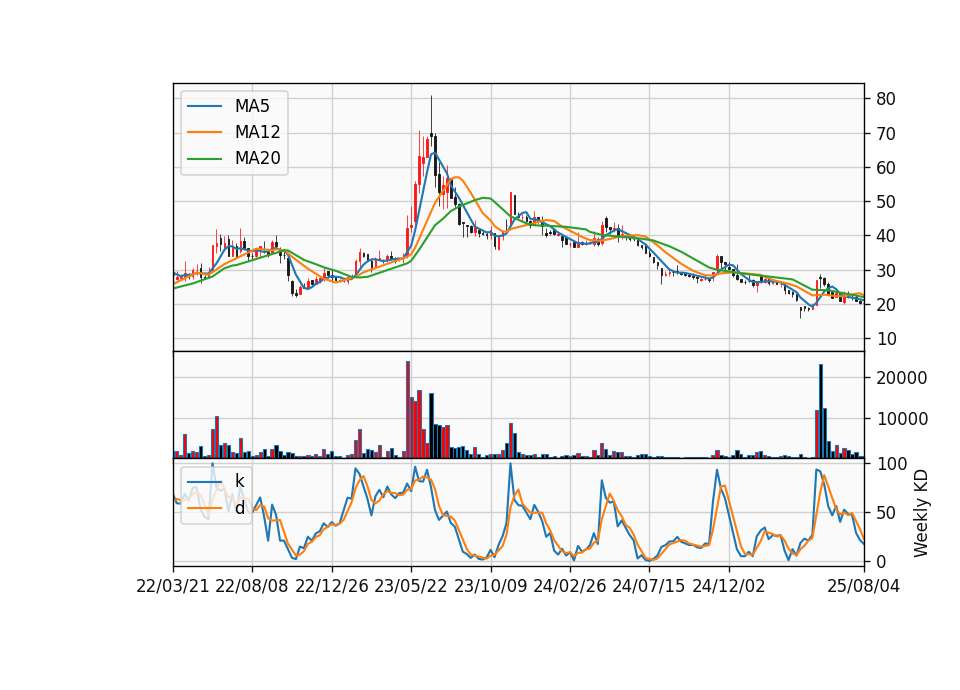Click the MA5 legend label
Image resolution: width=960 pixels, height=690 pixels.
[252, 106]
